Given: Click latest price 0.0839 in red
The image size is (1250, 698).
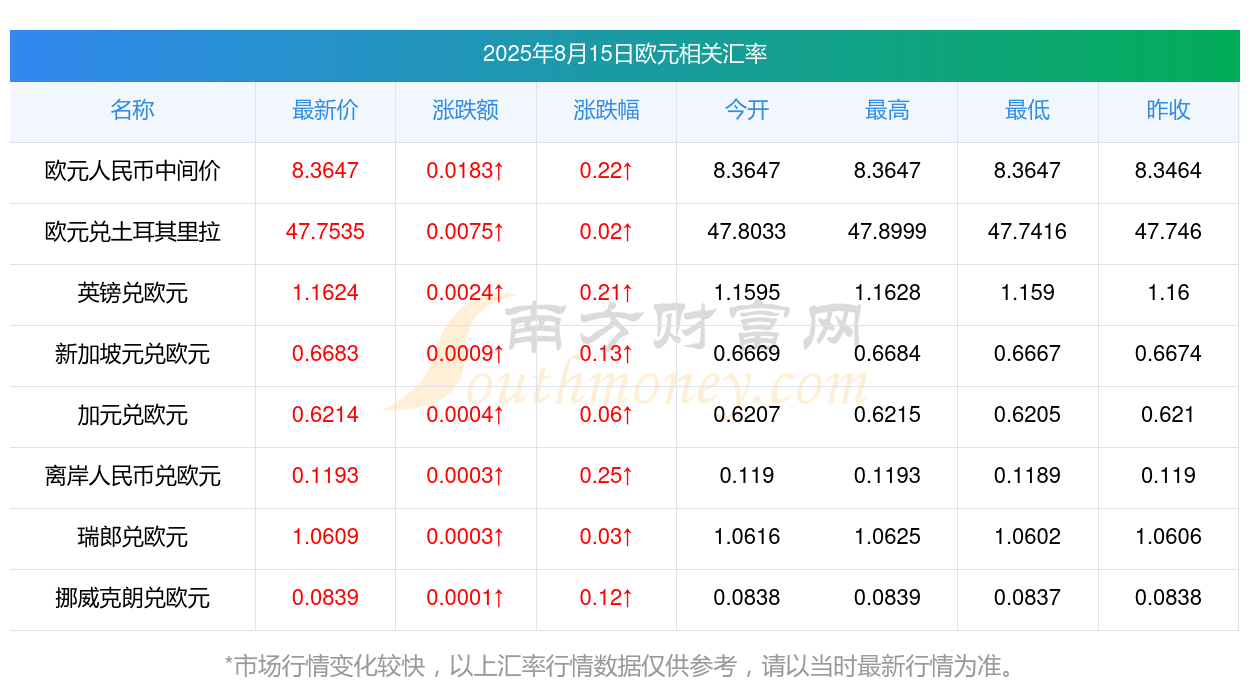Looking at the screenshot, I should (325, 598).
